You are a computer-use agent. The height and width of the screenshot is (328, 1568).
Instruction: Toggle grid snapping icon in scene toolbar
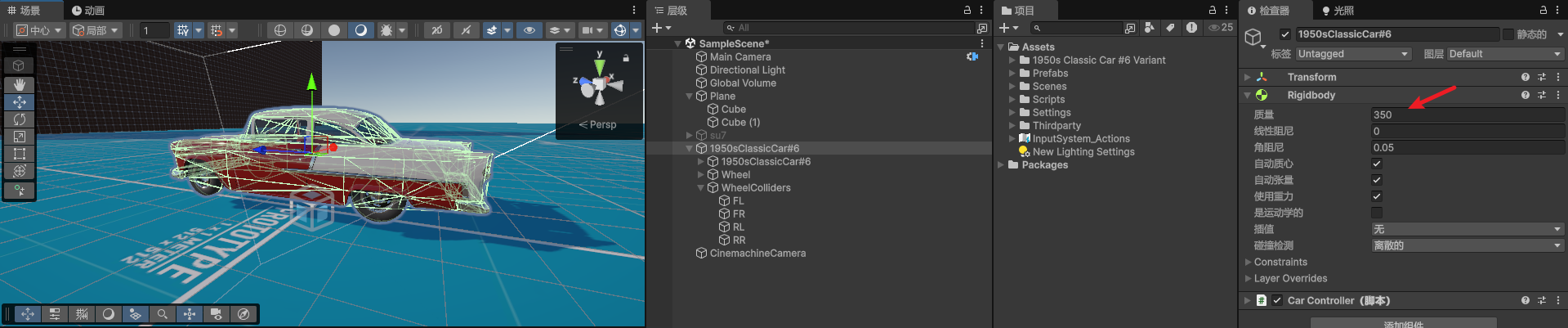coord(183,30)
